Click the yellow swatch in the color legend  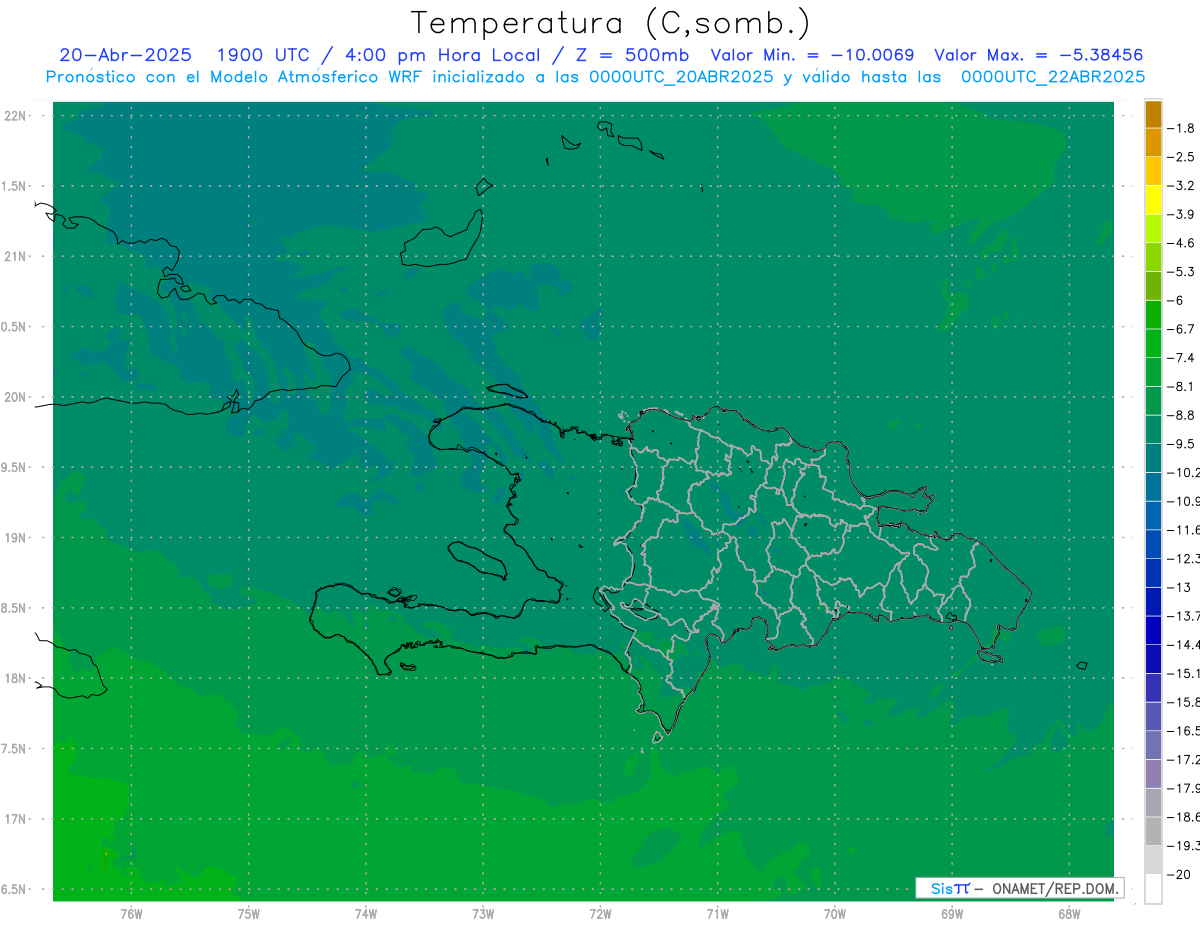(x=1153, y=200)
